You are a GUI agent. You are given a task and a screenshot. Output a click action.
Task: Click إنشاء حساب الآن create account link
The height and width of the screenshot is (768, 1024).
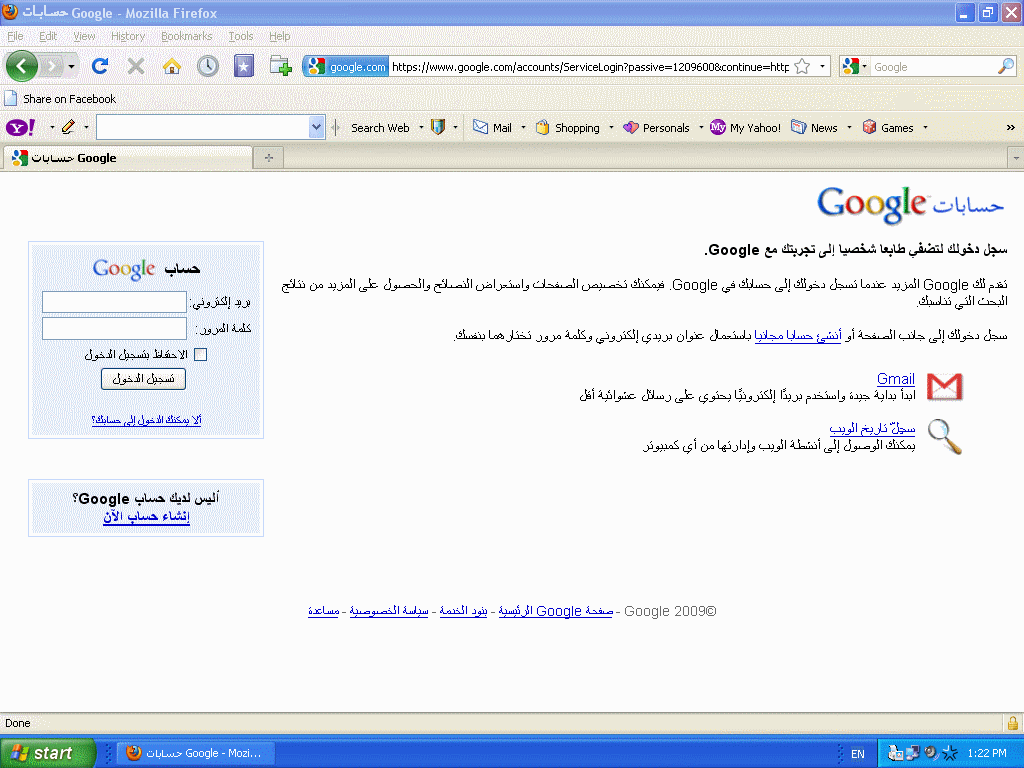(x=146, y=516)
